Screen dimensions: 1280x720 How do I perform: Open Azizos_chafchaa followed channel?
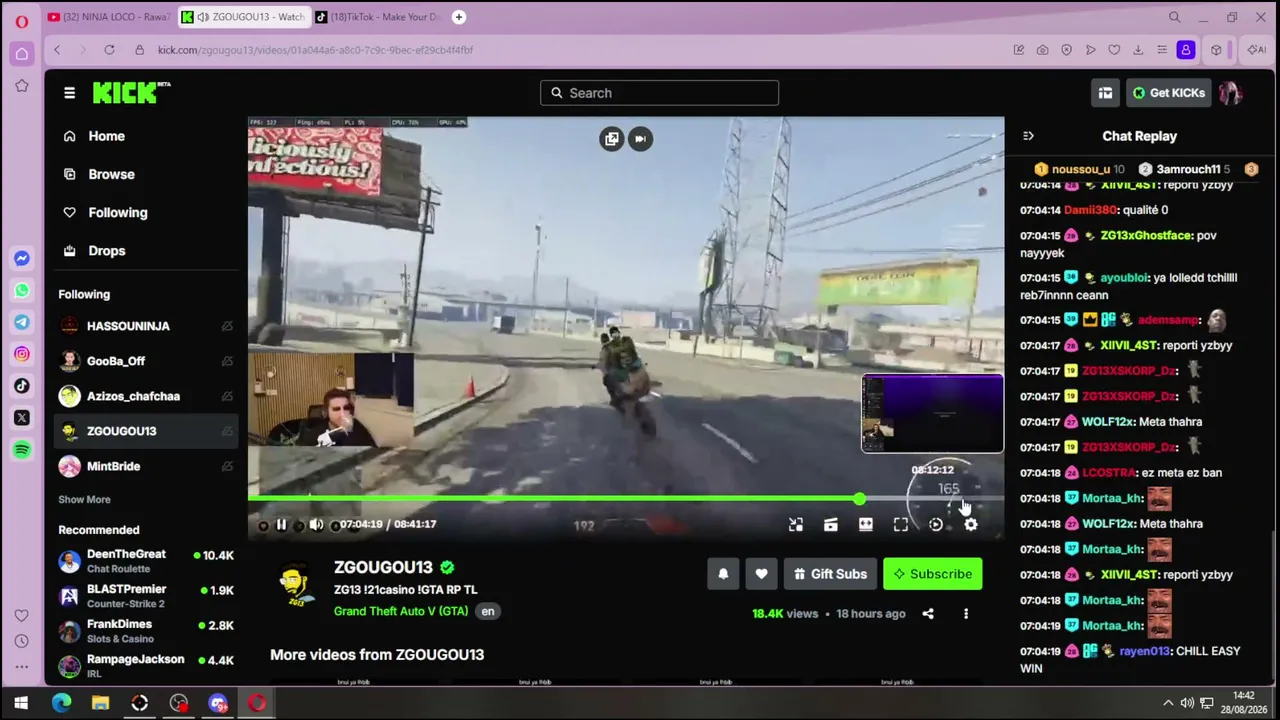pos(135,396)
